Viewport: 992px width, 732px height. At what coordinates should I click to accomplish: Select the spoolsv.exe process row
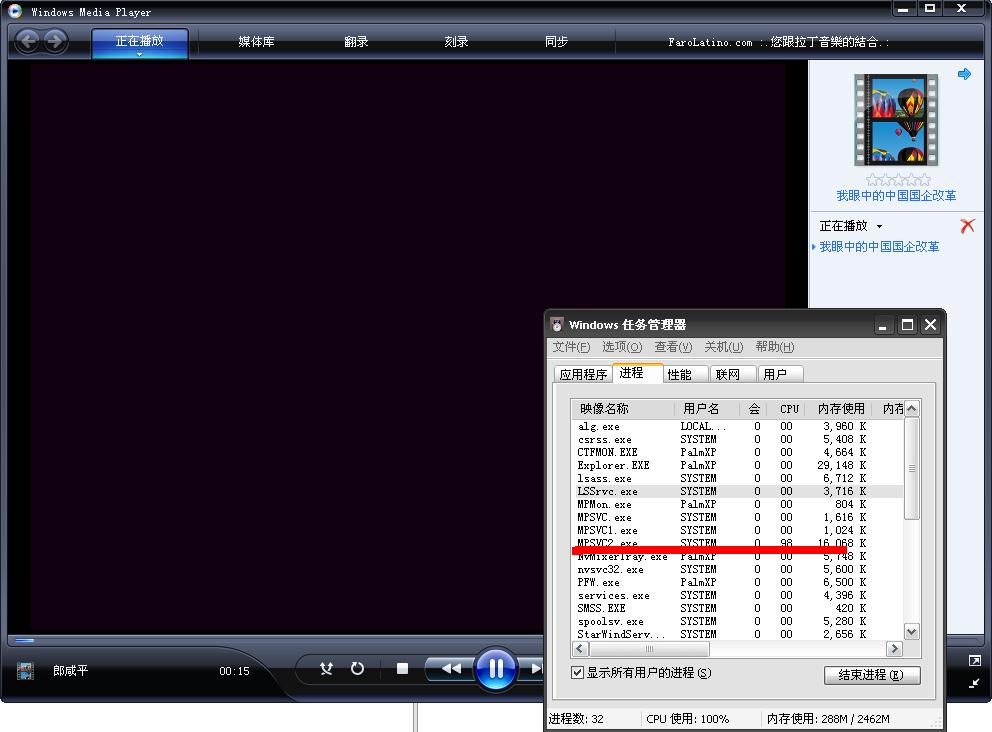tap(737, 621)
